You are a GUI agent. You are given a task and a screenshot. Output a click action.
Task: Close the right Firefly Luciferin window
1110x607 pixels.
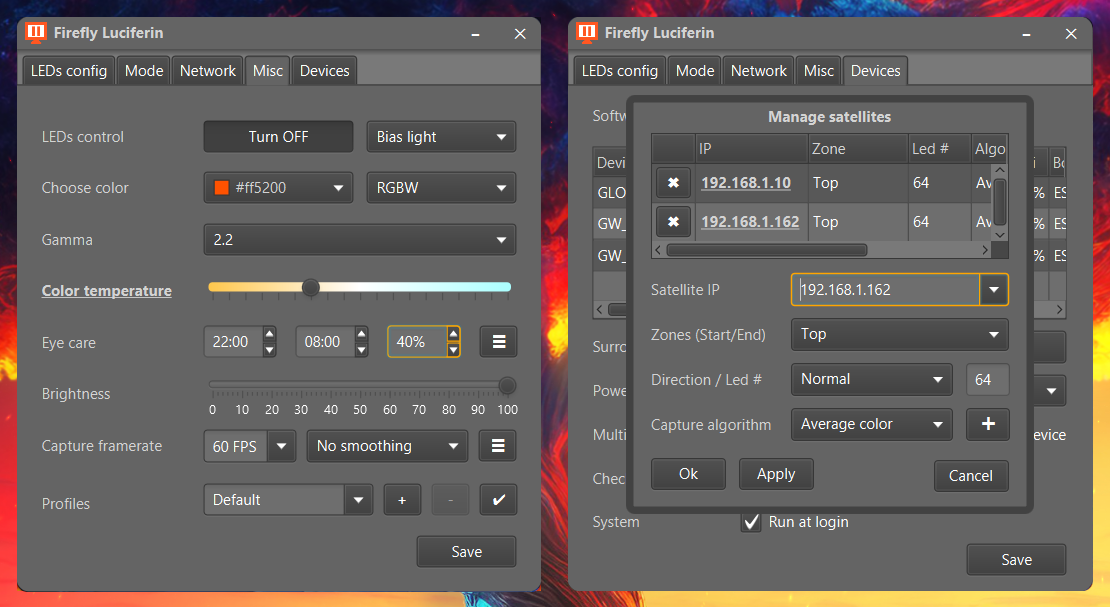pos(1070,34)
